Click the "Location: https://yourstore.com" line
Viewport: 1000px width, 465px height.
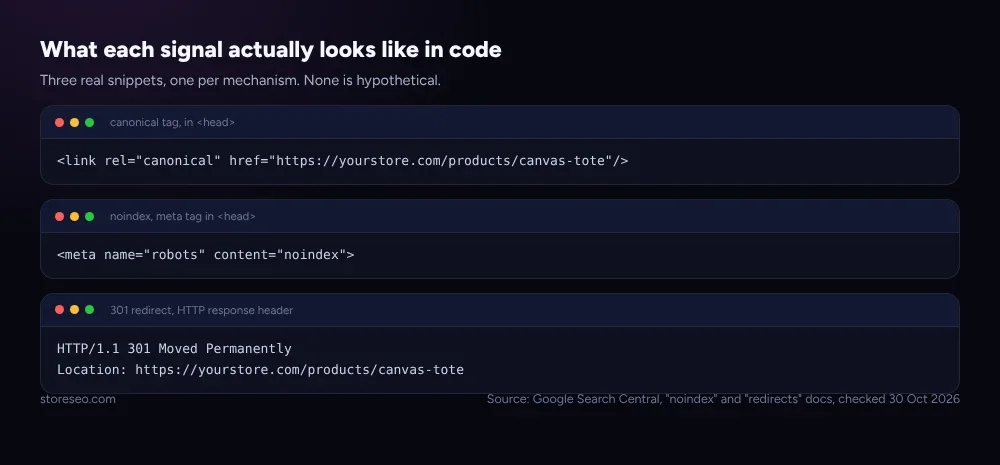(x=260, y=369)
